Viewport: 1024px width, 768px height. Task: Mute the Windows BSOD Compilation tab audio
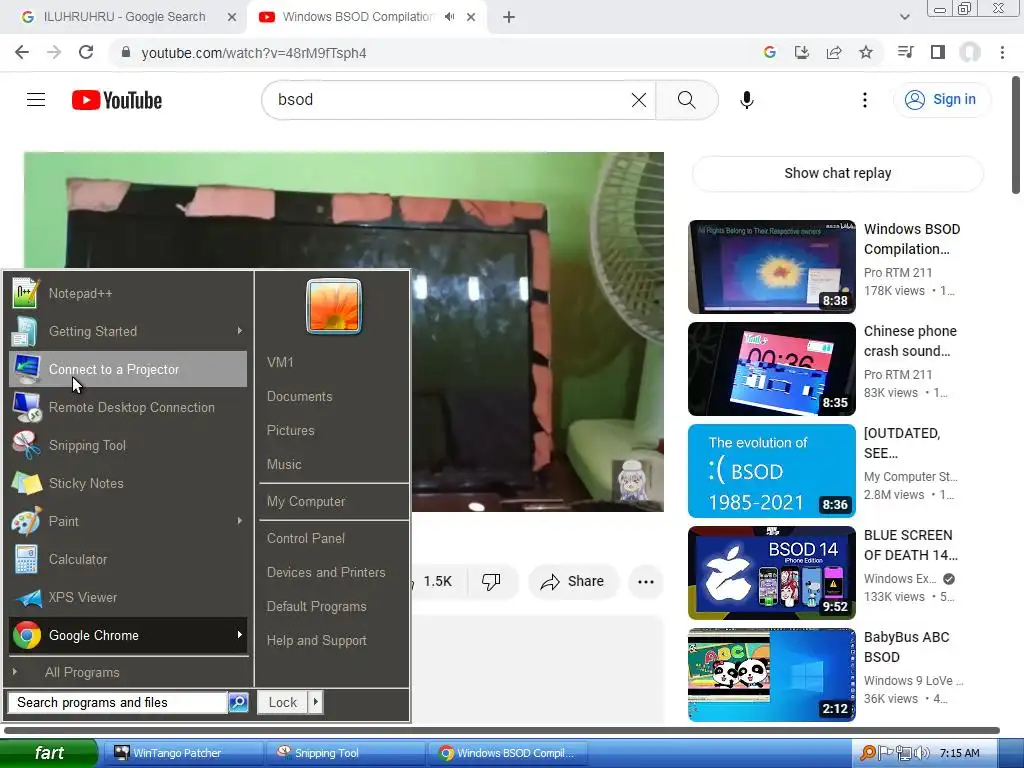pos(449,17)
